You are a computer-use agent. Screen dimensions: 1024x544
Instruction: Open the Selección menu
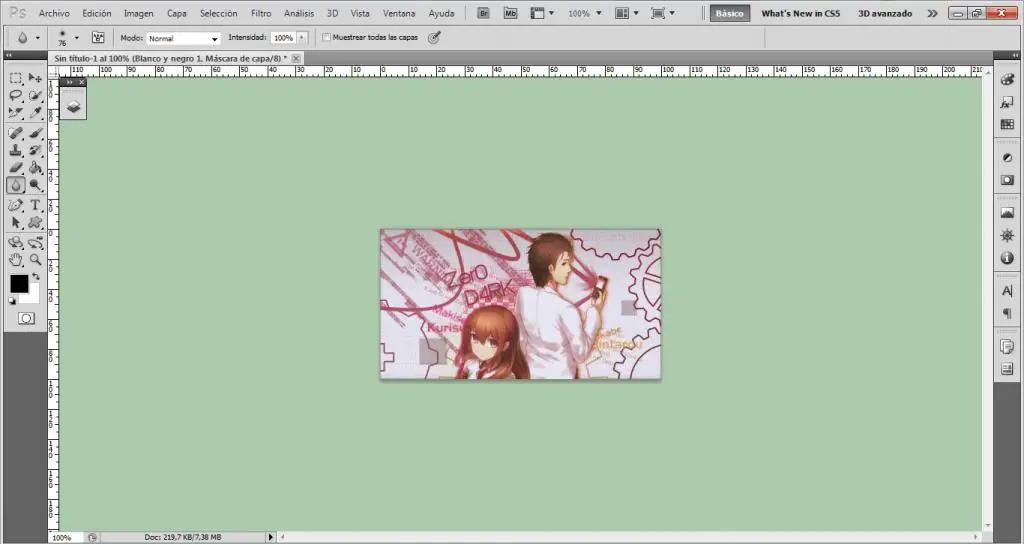coord(219,13)
